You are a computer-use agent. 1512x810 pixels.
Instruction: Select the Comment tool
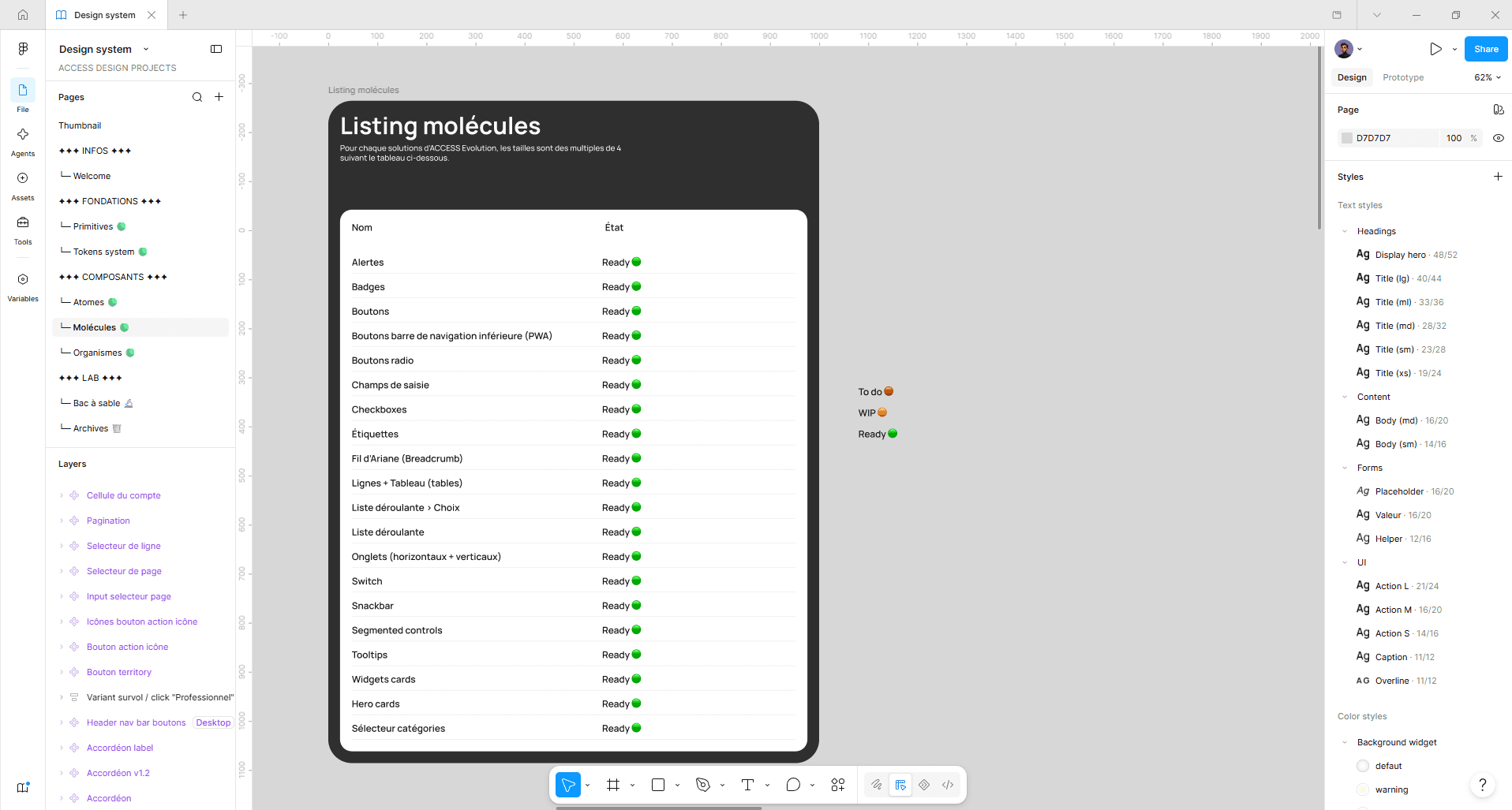pos(793,785)
